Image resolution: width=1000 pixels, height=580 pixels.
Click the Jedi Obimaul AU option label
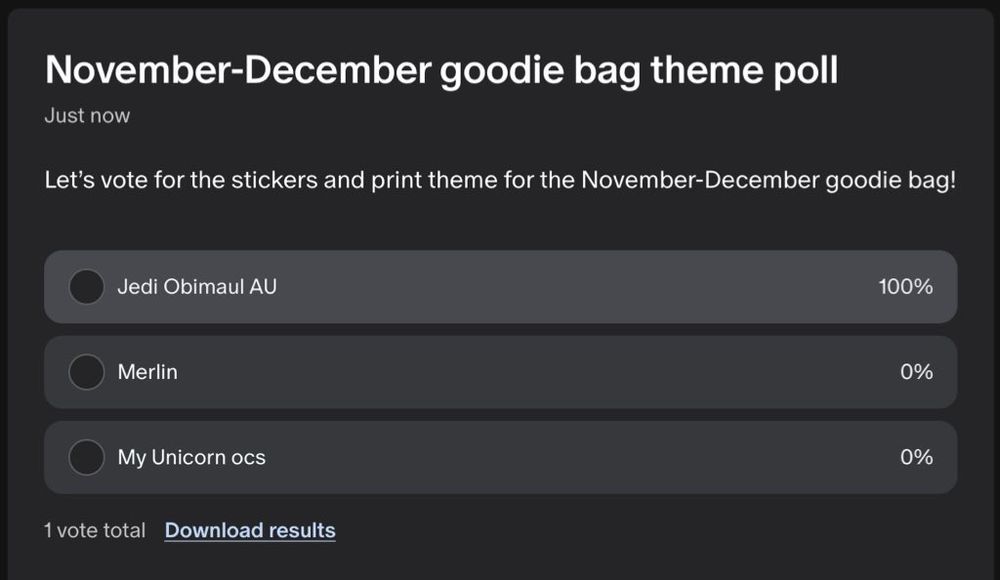point(197,287)
